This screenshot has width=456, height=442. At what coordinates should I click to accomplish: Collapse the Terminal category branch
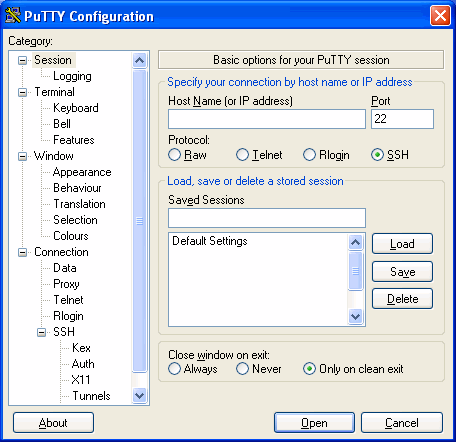tap(22, 92)
